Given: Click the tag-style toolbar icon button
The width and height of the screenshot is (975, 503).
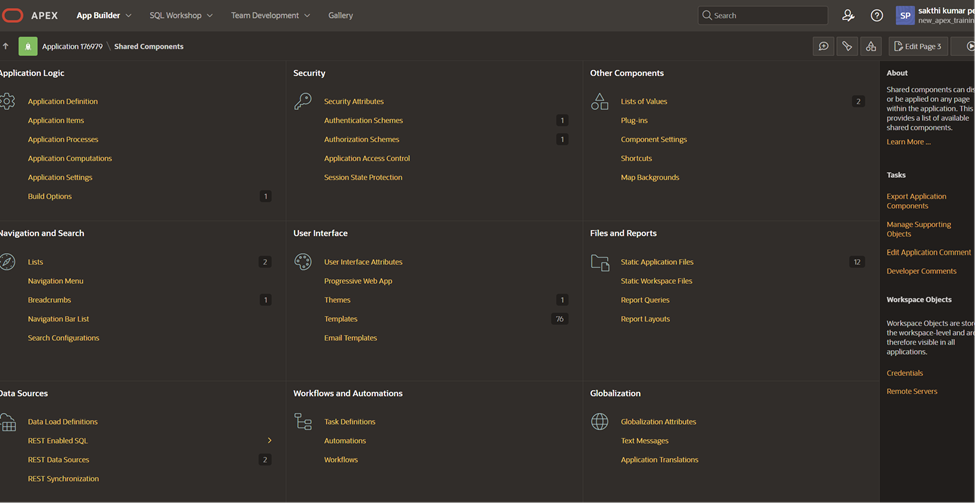Looking at the screenshot, I should click(847, 46).
